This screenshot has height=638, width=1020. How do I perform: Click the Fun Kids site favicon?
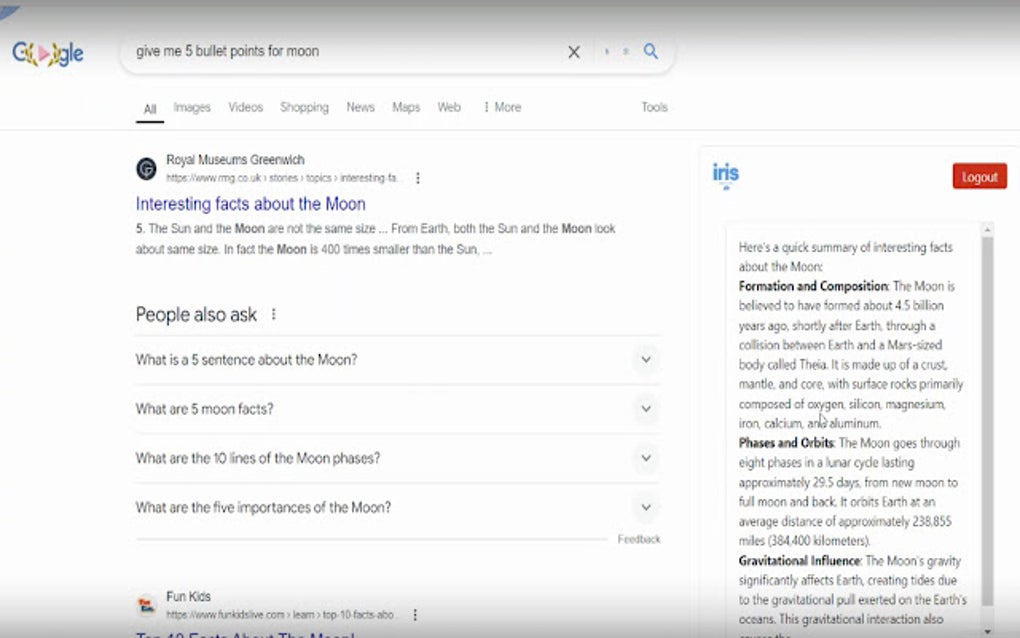(x=144, y=602)
